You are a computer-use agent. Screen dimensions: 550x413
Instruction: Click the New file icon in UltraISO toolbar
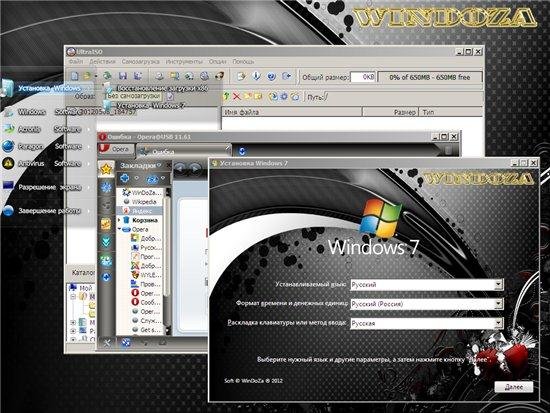click(74, 76)
